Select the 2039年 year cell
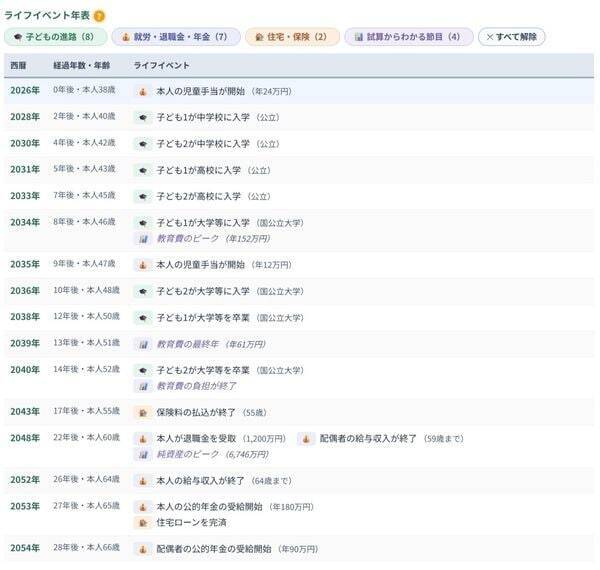Viewport: 600px width, 570px height. click(x=25, y=343)
